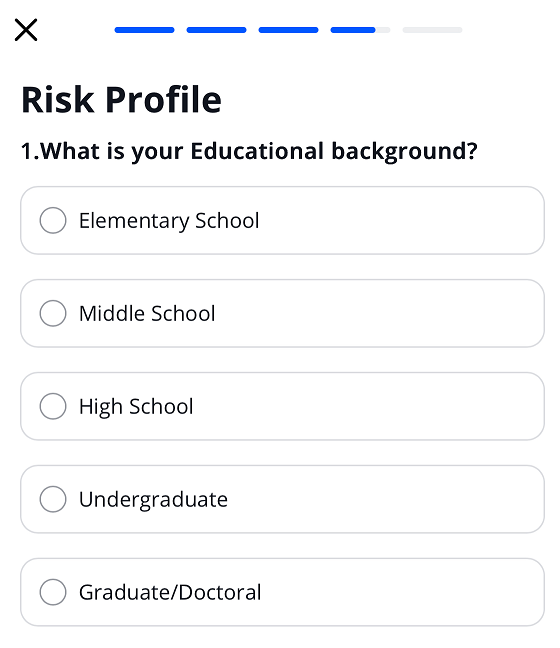Viewport: 560px width, 648px height.
Task: Click the first blue progress segment
Action: (x=145, y=30)
